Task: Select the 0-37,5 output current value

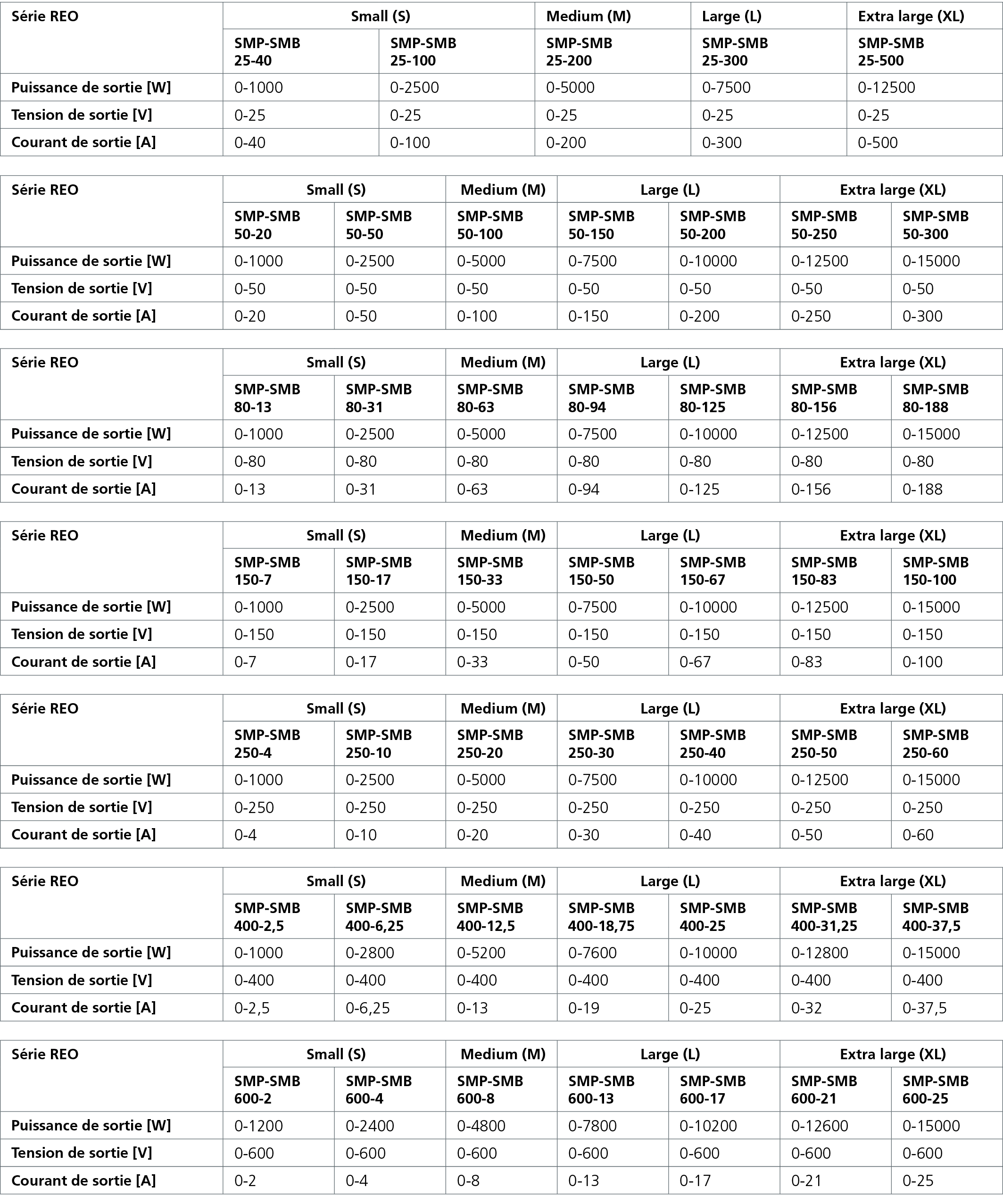Action: pos(924,1008)
